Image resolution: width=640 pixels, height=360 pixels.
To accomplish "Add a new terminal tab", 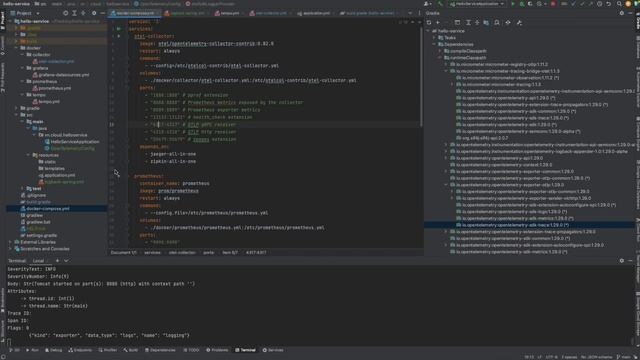I will pos(57,260).
